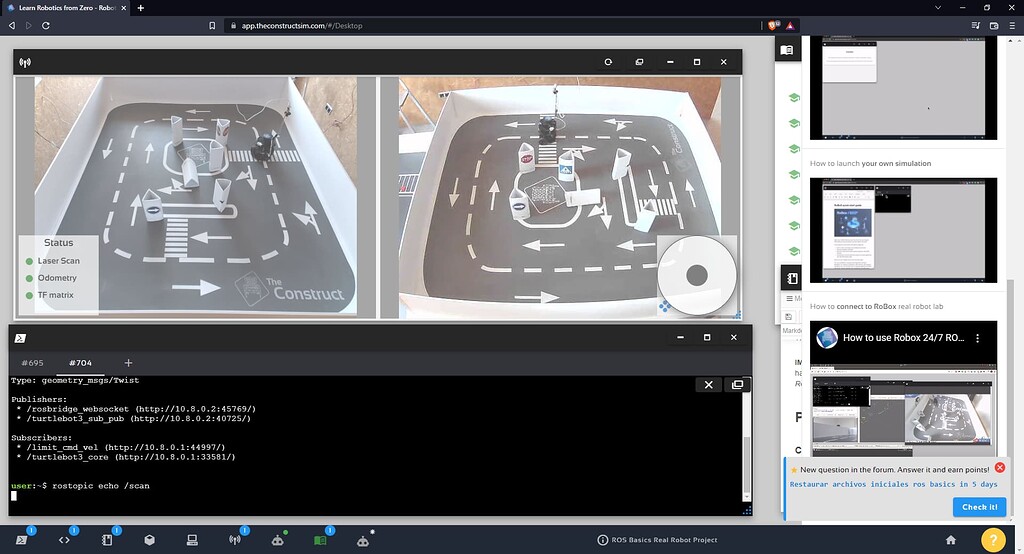Image resolution: width=1024 pixels, height=554 pixels.
Task: Open the shell terminal icon in bottom dock
Action: coord(22,540)
